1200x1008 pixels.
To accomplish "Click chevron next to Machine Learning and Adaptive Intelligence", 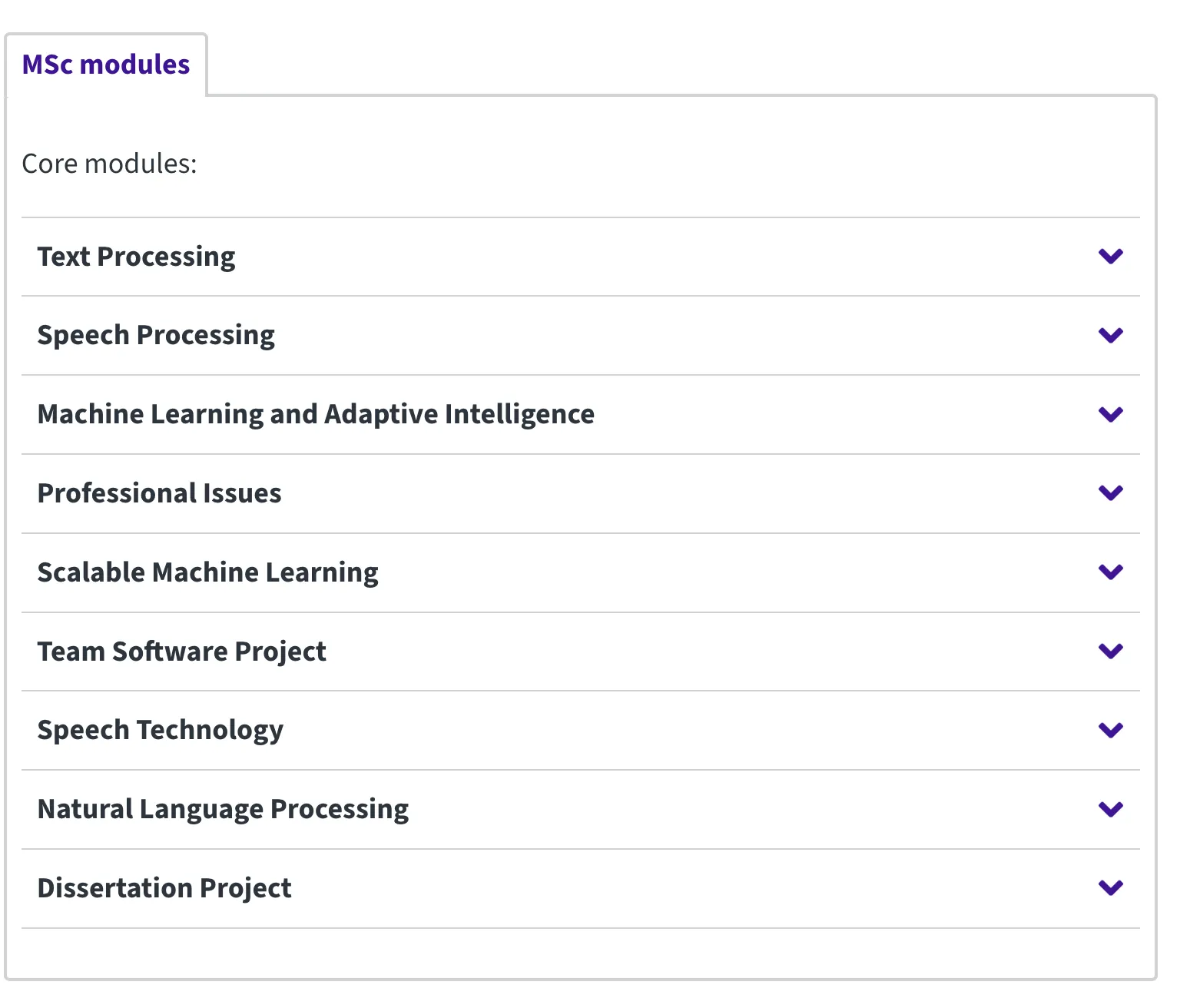I will click(x=1111, y=415).
